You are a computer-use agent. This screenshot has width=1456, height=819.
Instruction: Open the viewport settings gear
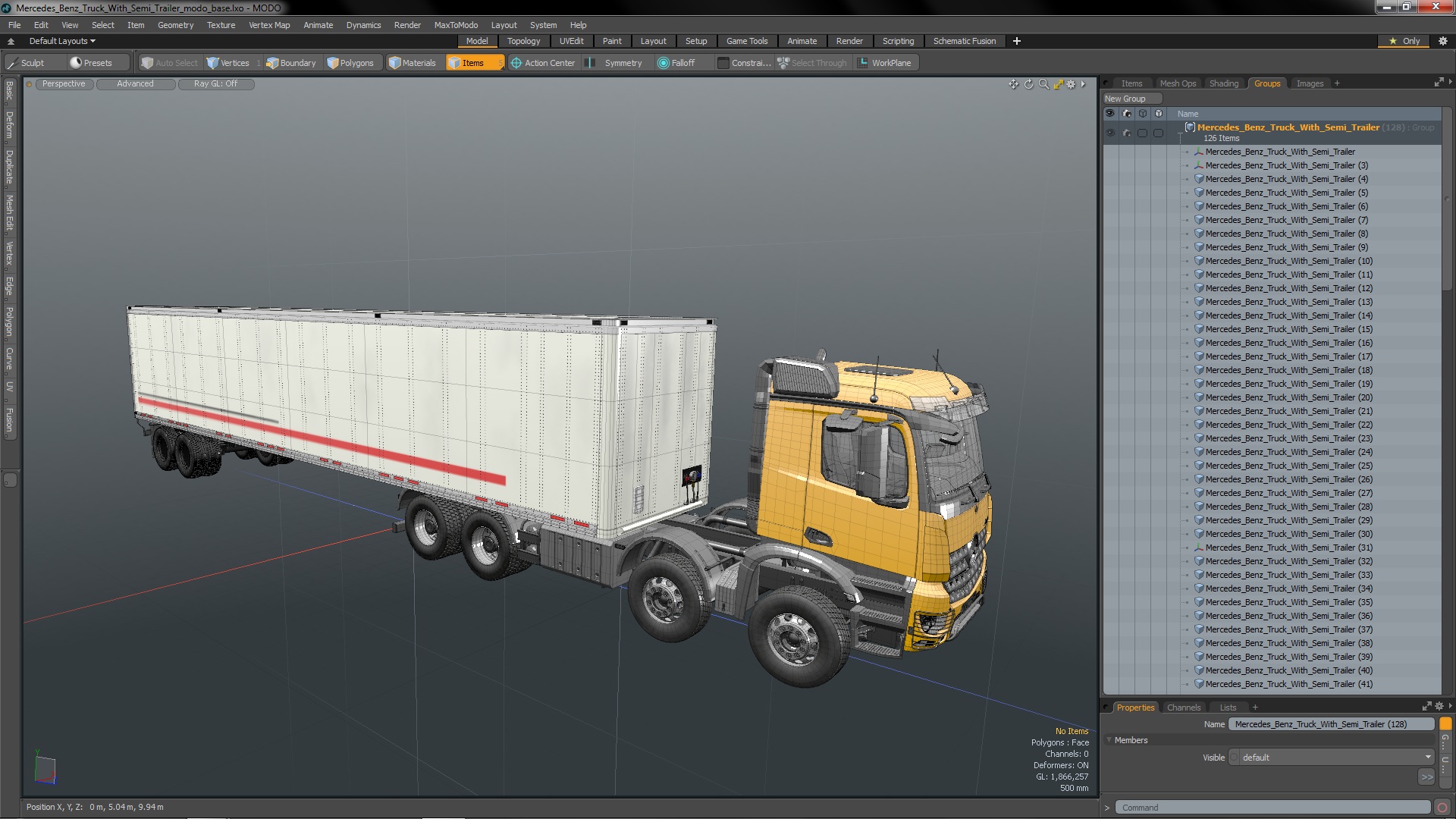[x=1071, y=84]
